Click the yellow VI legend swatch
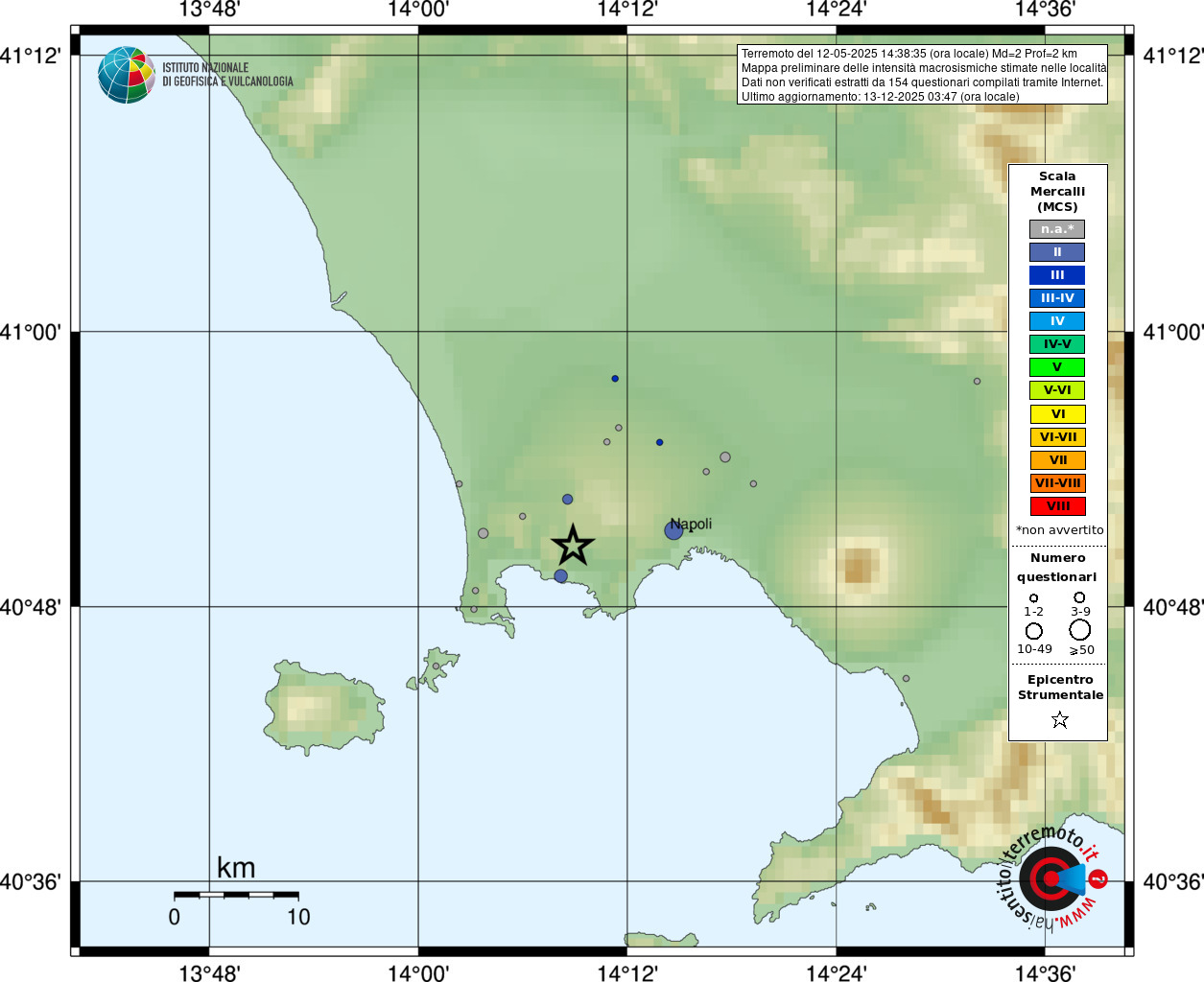The height and width of the screenshot is (982, 1204). 1057,414
